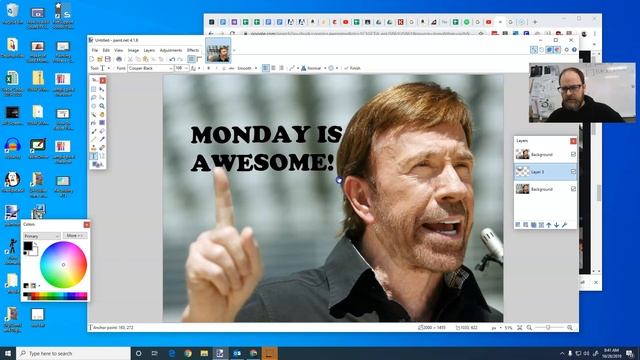640x360 pixels.
Task: Select the Line/Curve tool
Action: (102, 156)
